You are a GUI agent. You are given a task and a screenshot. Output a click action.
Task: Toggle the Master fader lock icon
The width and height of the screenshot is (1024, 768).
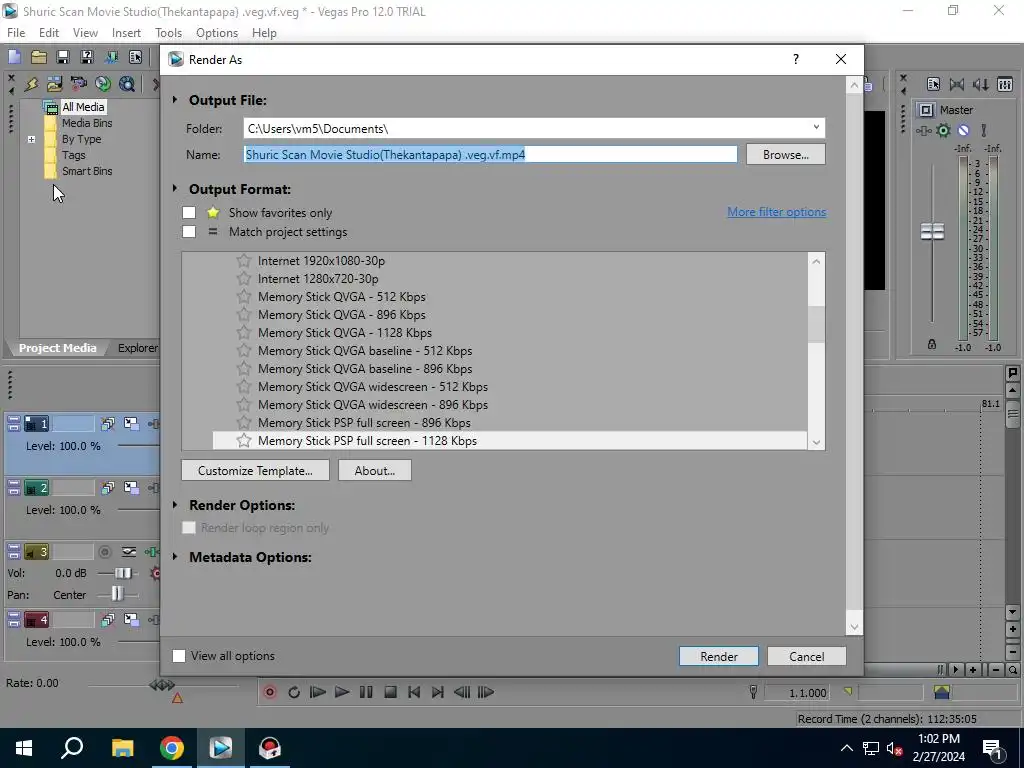click(x=932, y=344)
